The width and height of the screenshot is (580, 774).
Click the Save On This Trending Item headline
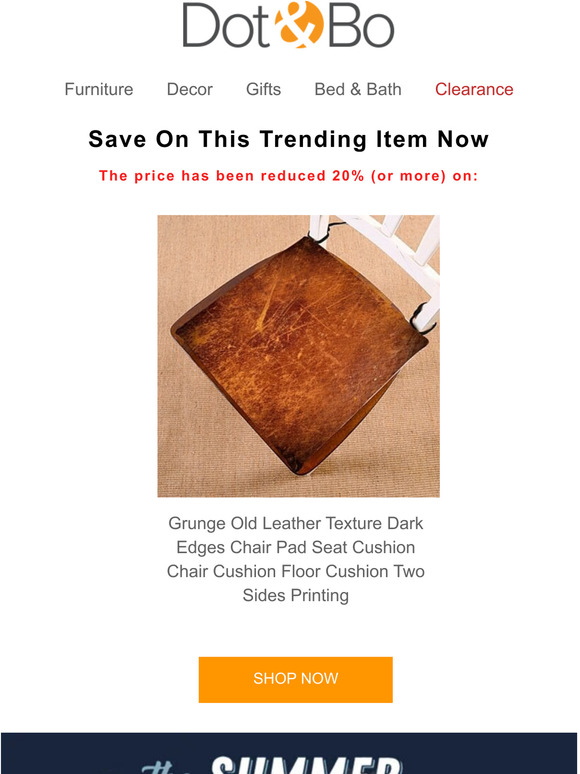click(289, 139)
